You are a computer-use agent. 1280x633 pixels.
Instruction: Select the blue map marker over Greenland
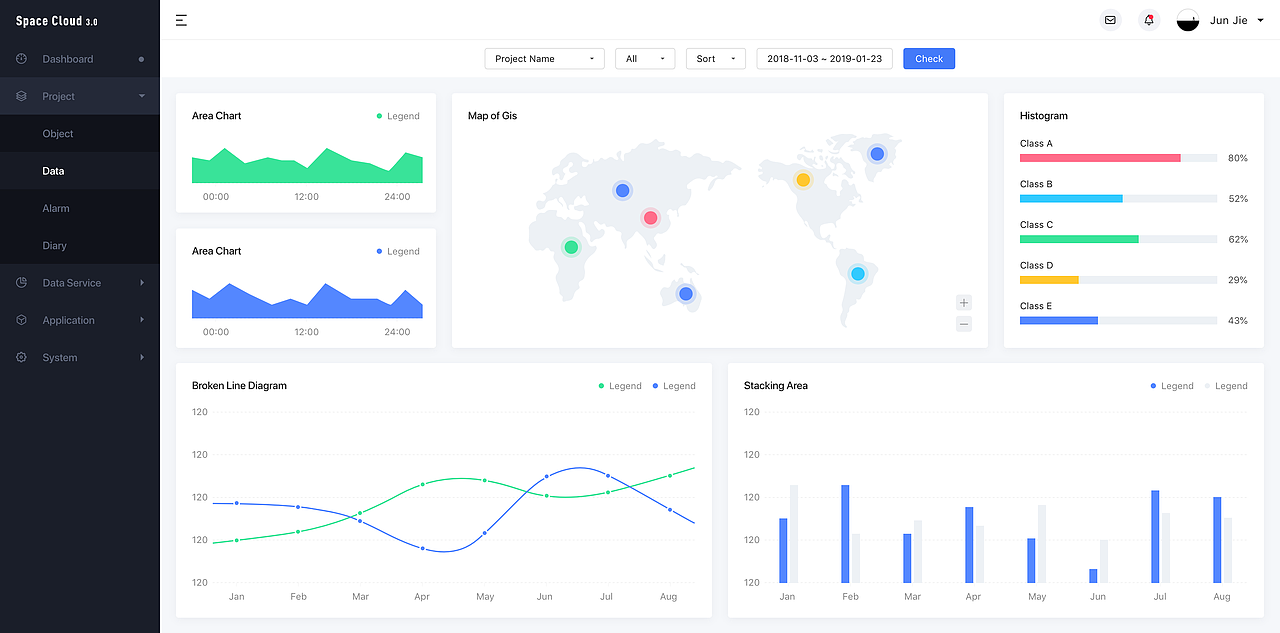tap(877, 153)
